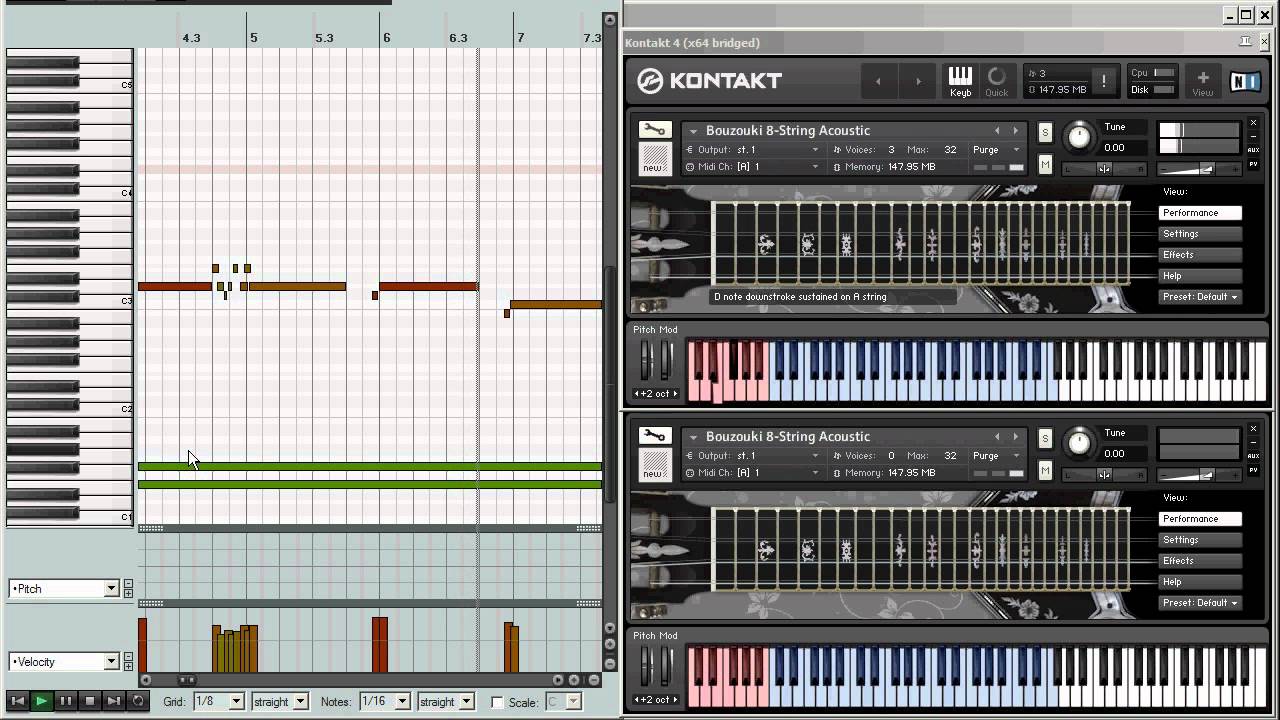Remove the Pitch lane with its minus icon
The height and width of the screenshot is (720, 1280).
[128, 584]
